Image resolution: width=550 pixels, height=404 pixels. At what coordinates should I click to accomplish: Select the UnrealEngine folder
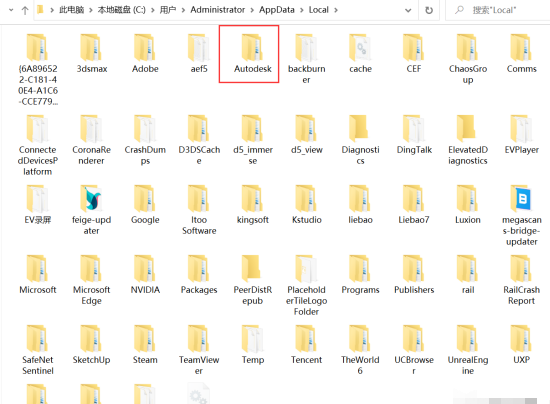click(x=468, y=350)
